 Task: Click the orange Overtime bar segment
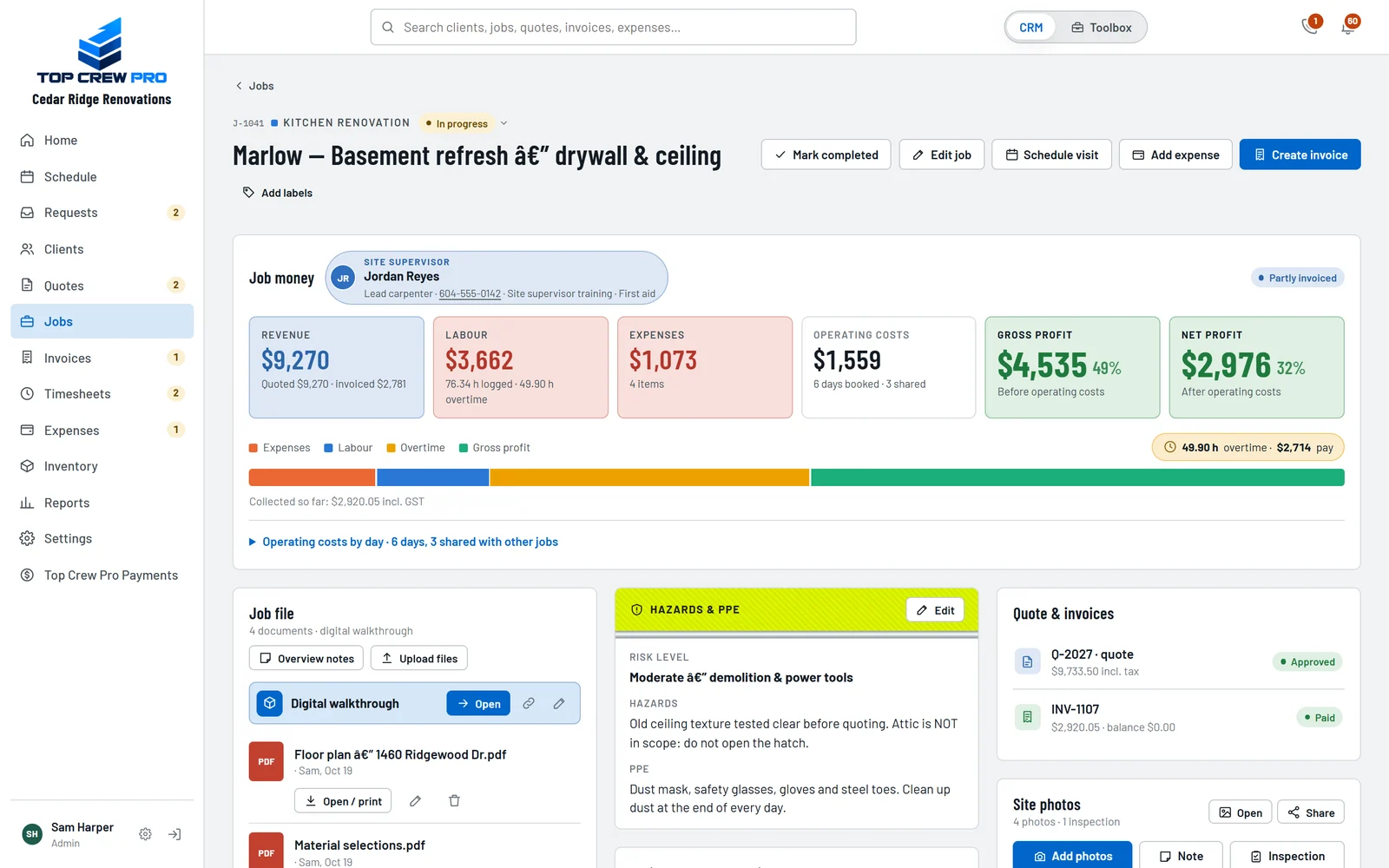click(649, 477)
